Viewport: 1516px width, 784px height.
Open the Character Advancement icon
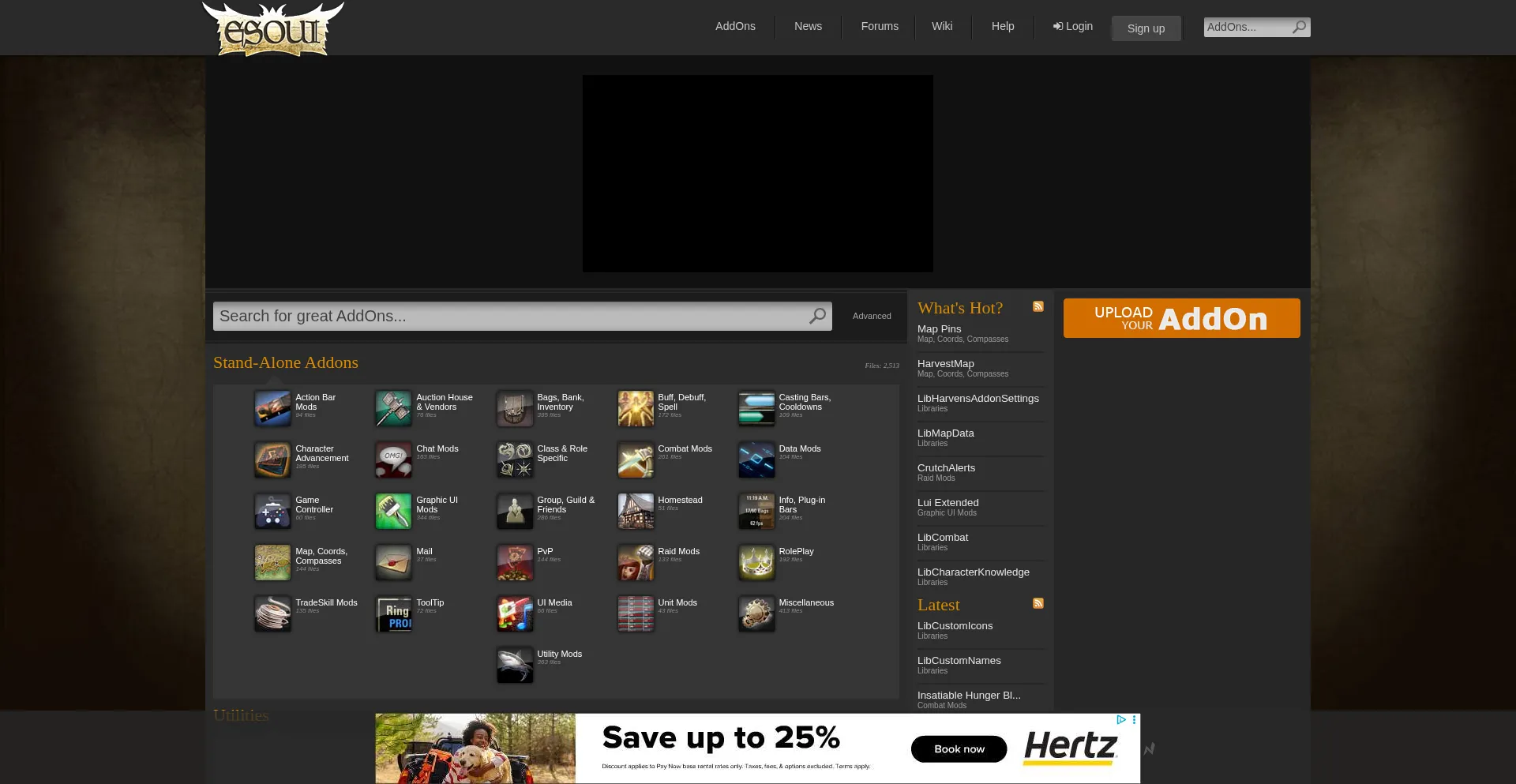272,460
